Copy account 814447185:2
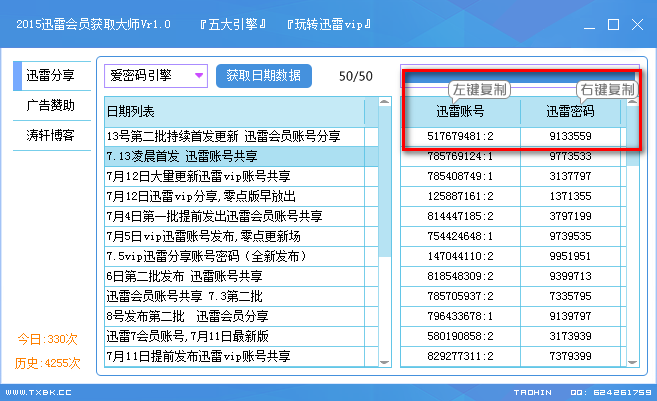 (x=460, y=216)
